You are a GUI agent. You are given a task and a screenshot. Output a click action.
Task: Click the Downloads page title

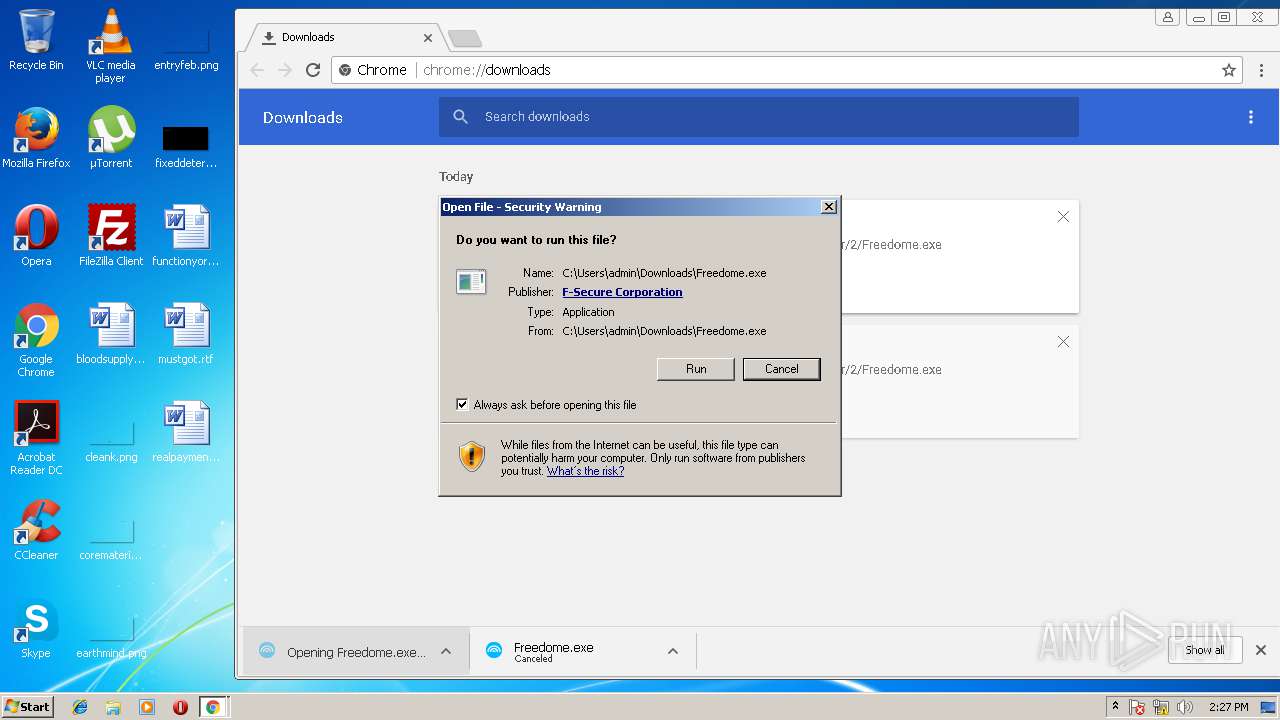click(x=303, y=117)
